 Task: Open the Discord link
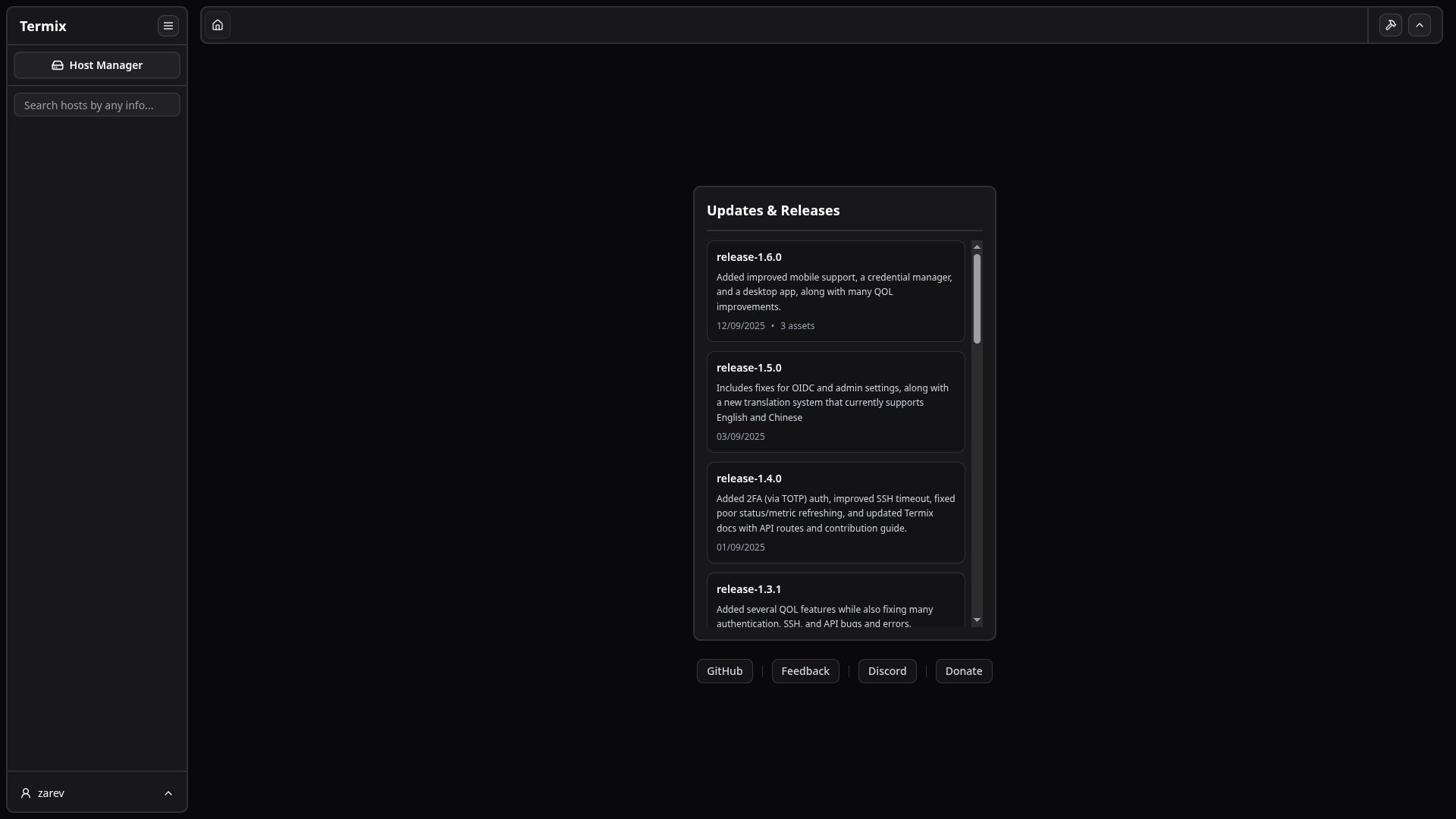point(887,671)
